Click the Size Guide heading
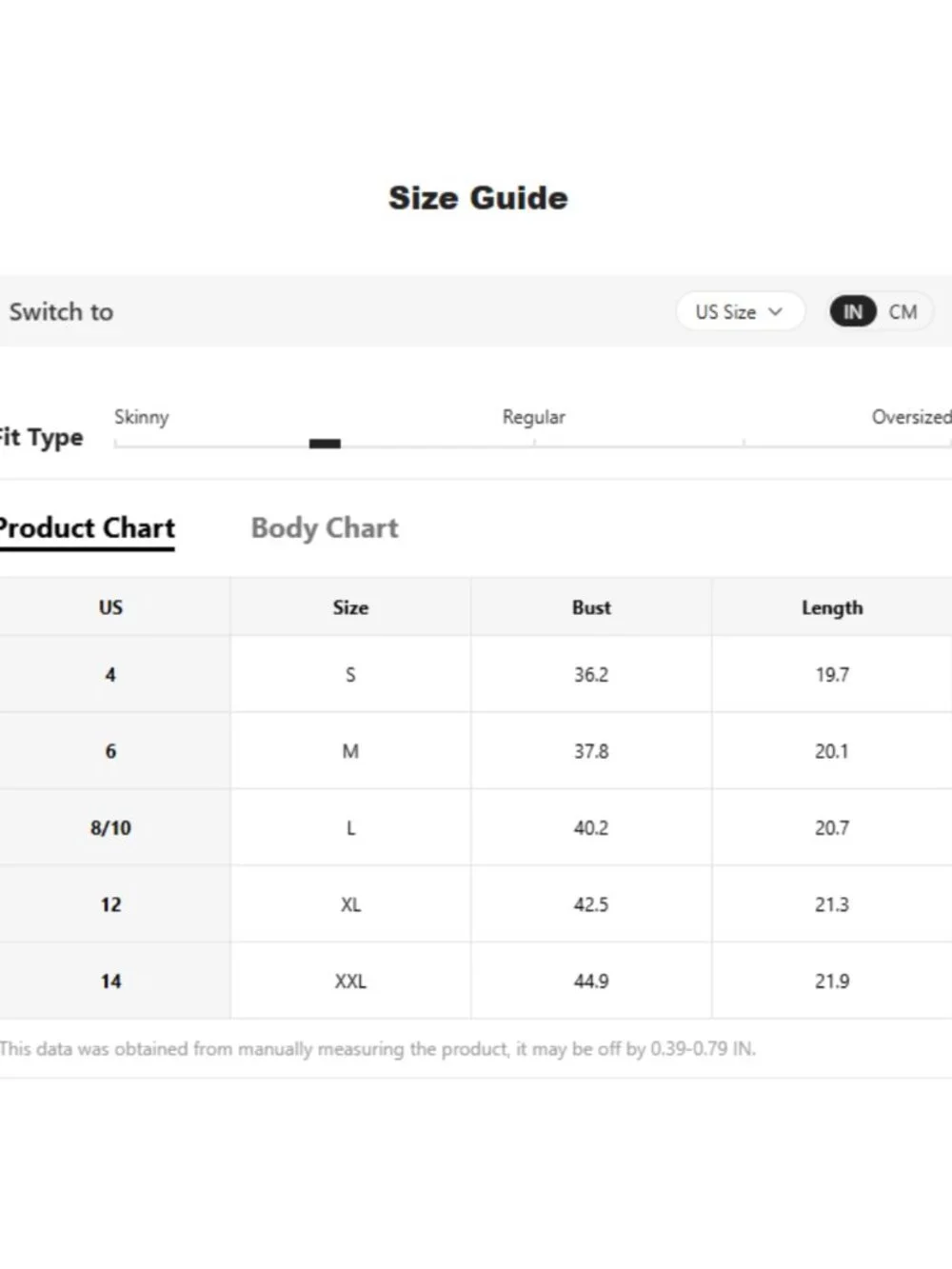952x1269 pixels. coord(478,198)
